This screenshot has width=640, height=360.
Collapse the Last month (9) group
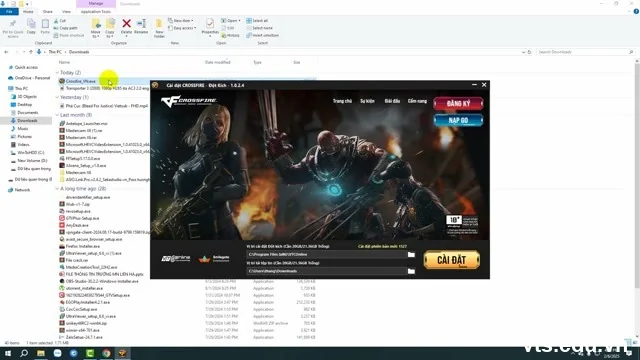click(x=57, y=115)
